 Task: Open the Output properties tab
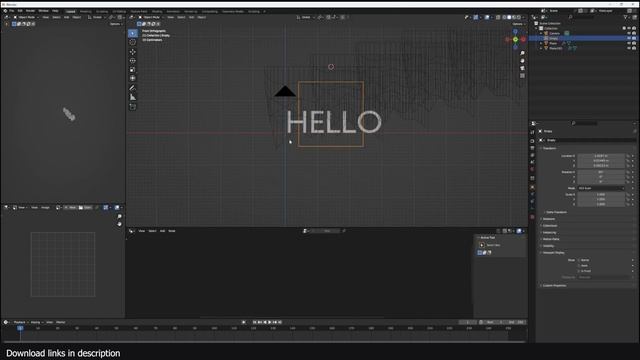532,148
